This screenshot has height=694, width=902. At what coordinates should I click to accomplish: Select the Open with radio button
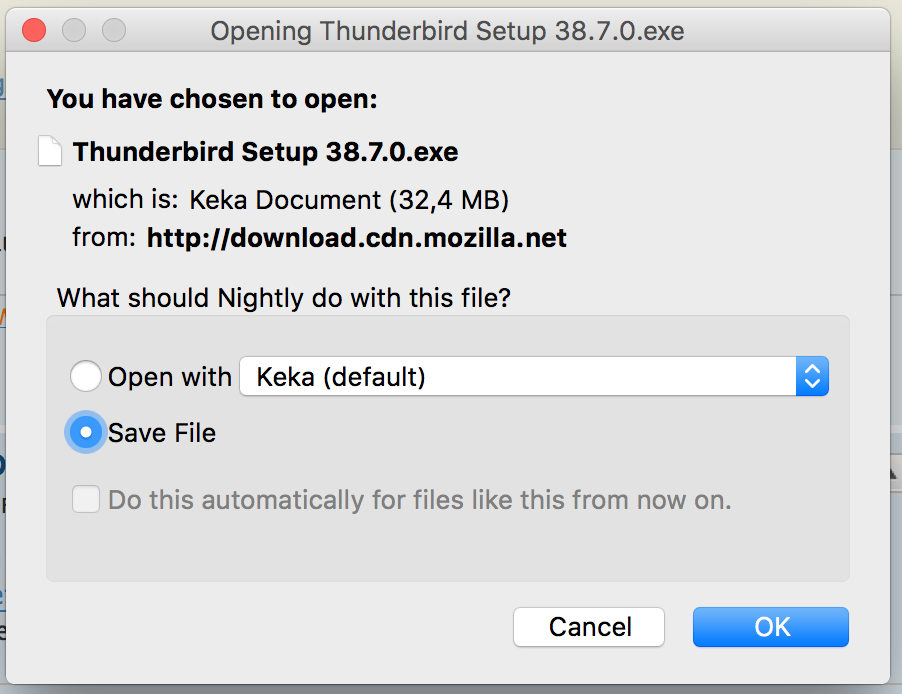[86, 377]
